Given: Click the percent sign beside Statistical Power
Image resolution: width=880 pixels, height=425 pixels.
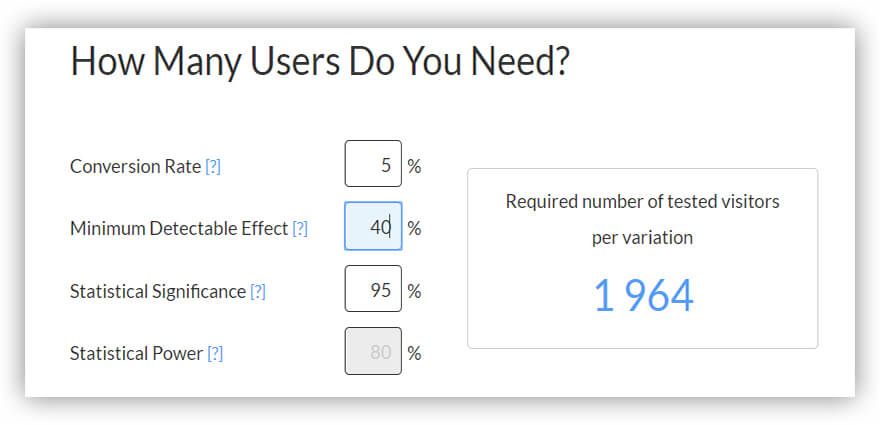Looking at the screenshot, I should point(414,354).
